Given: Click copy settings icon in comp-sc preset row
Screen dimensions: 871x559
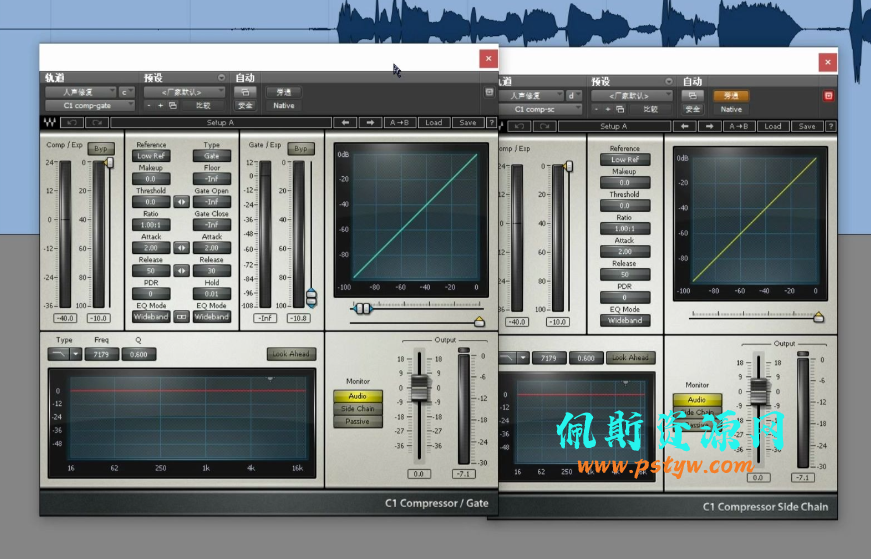Looking at the screenshot, I should coord(620,109).
